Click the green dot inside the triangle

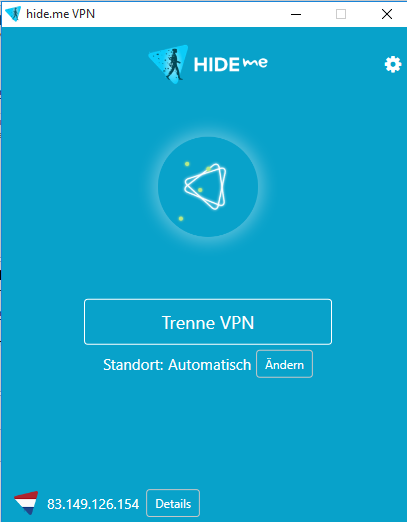[200, 190]
